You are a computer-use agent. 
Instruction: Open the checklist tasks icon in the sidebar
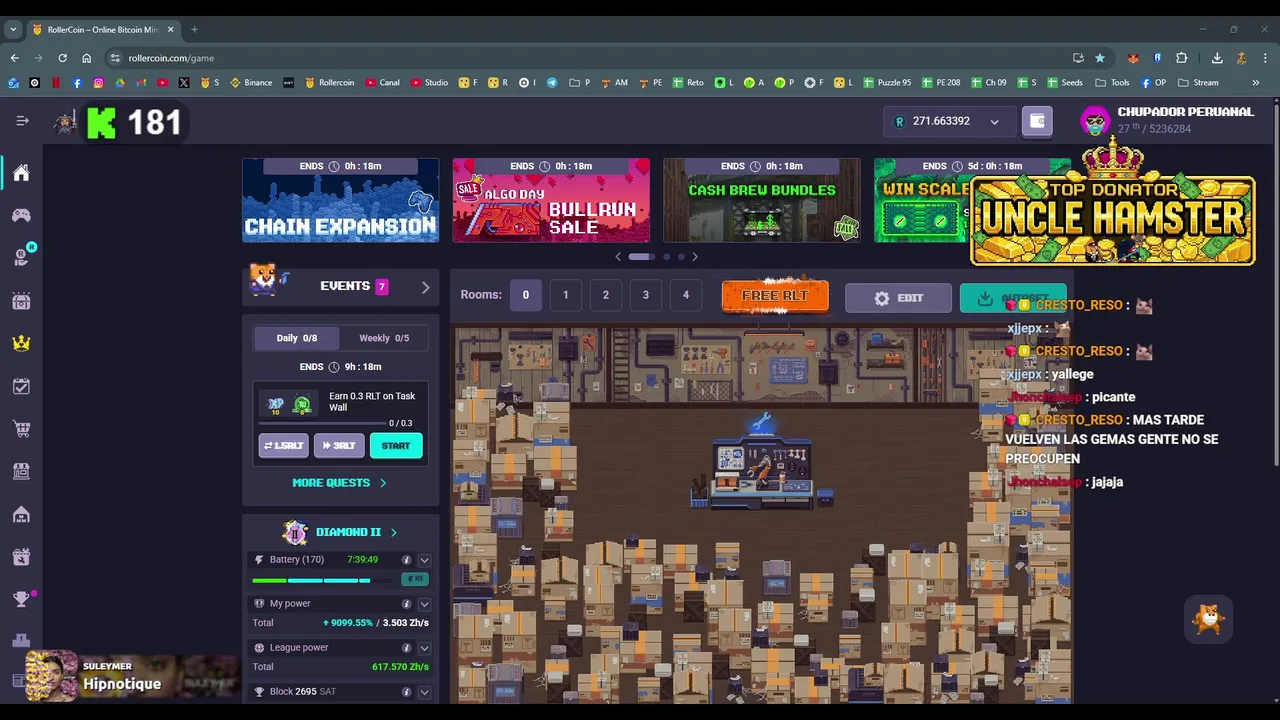coord(21,386)
